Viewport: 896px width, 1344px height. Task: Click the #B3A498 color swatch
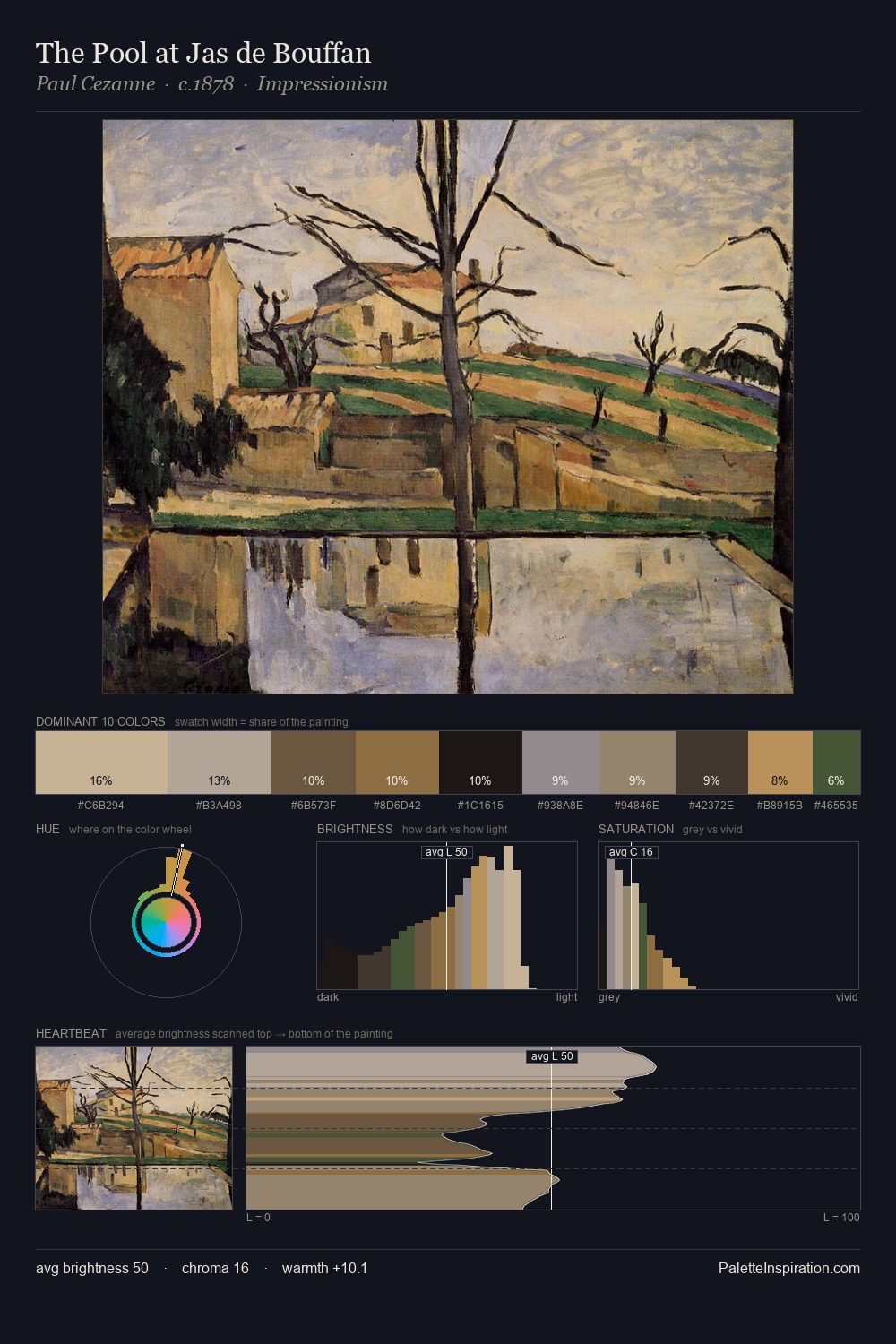220,762
